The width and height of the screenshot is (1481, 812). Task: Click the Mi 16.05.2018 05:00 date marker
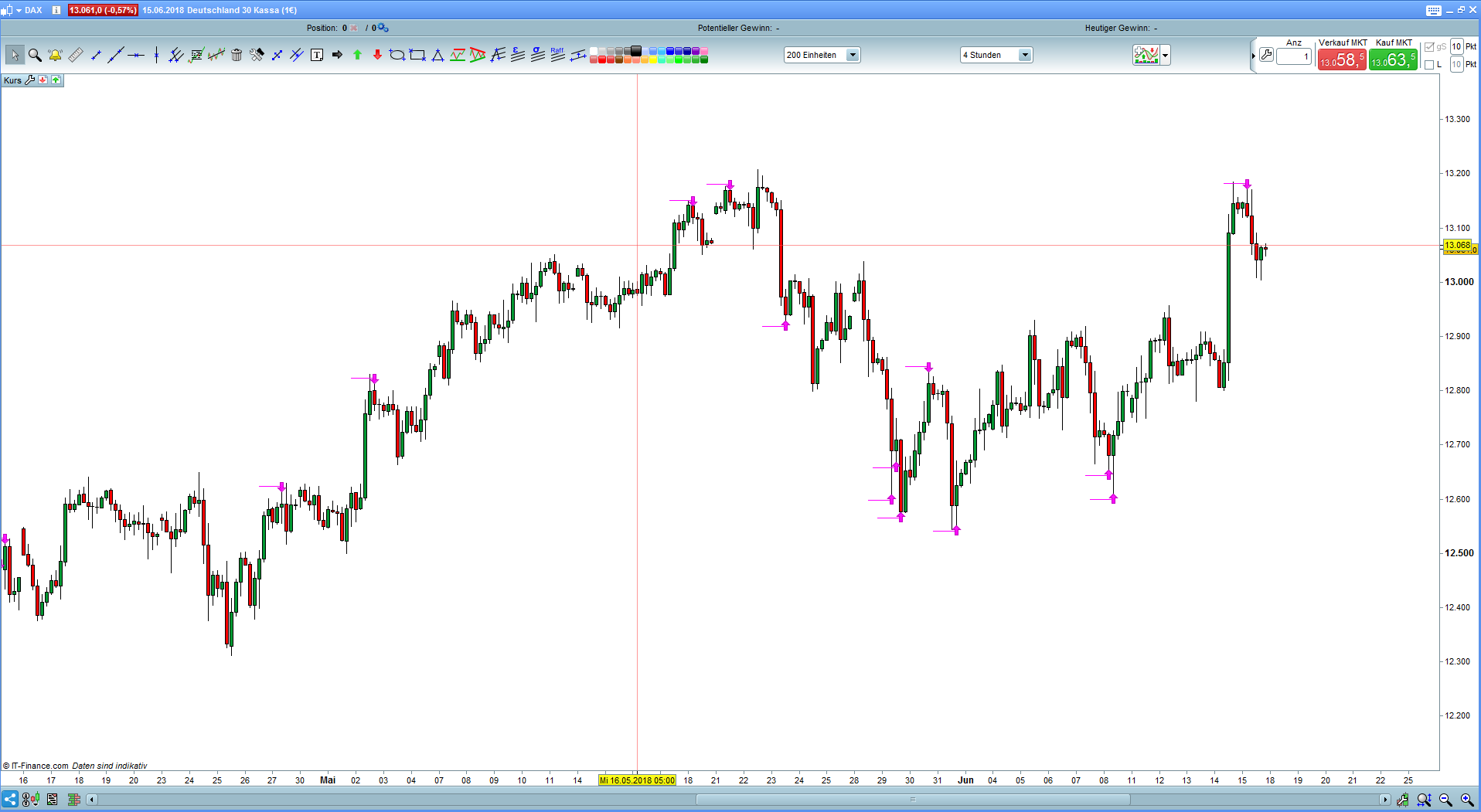(637, 780)
